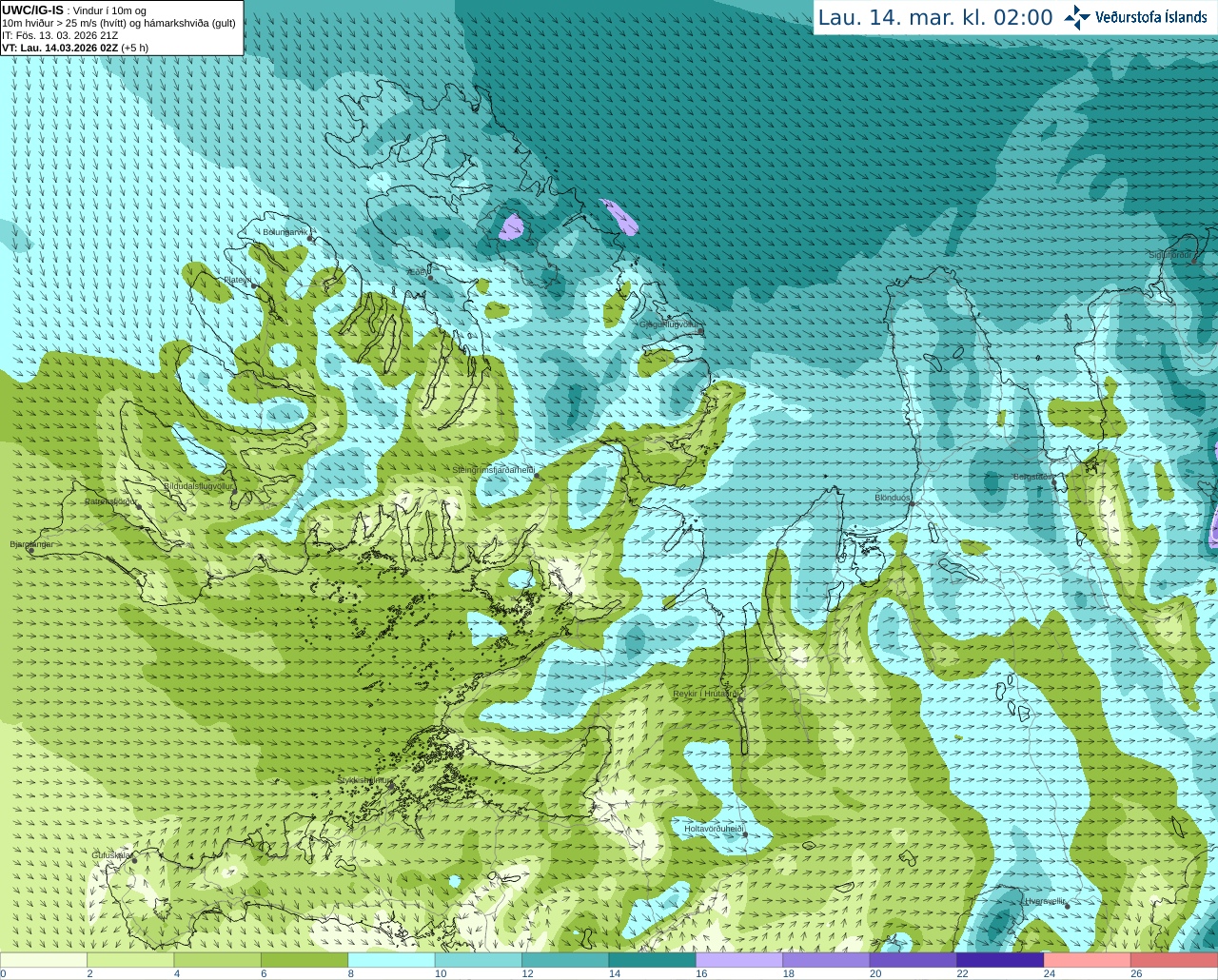The height and width of the screenshot is (980, 1218).
Task: Click the Holtavörðuheiði place label
Action: tap(714, 829)
